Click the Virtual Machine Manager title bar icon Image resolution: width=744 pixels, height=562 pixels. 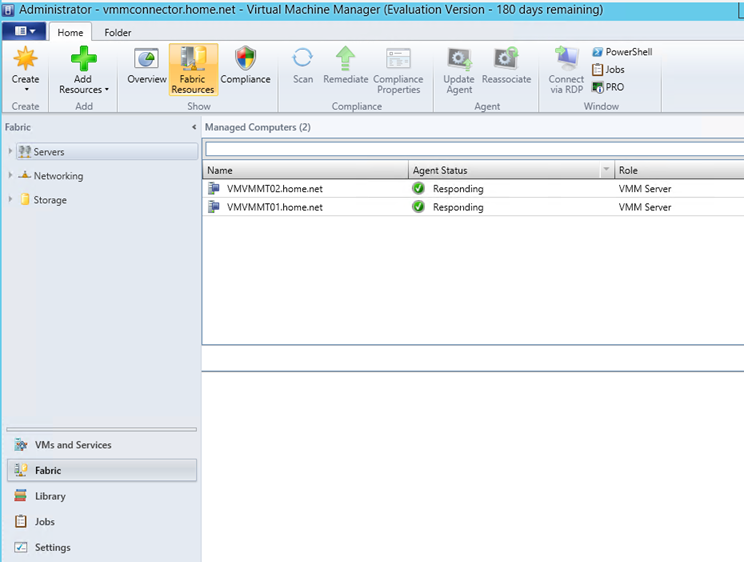(x=8, y=9)
